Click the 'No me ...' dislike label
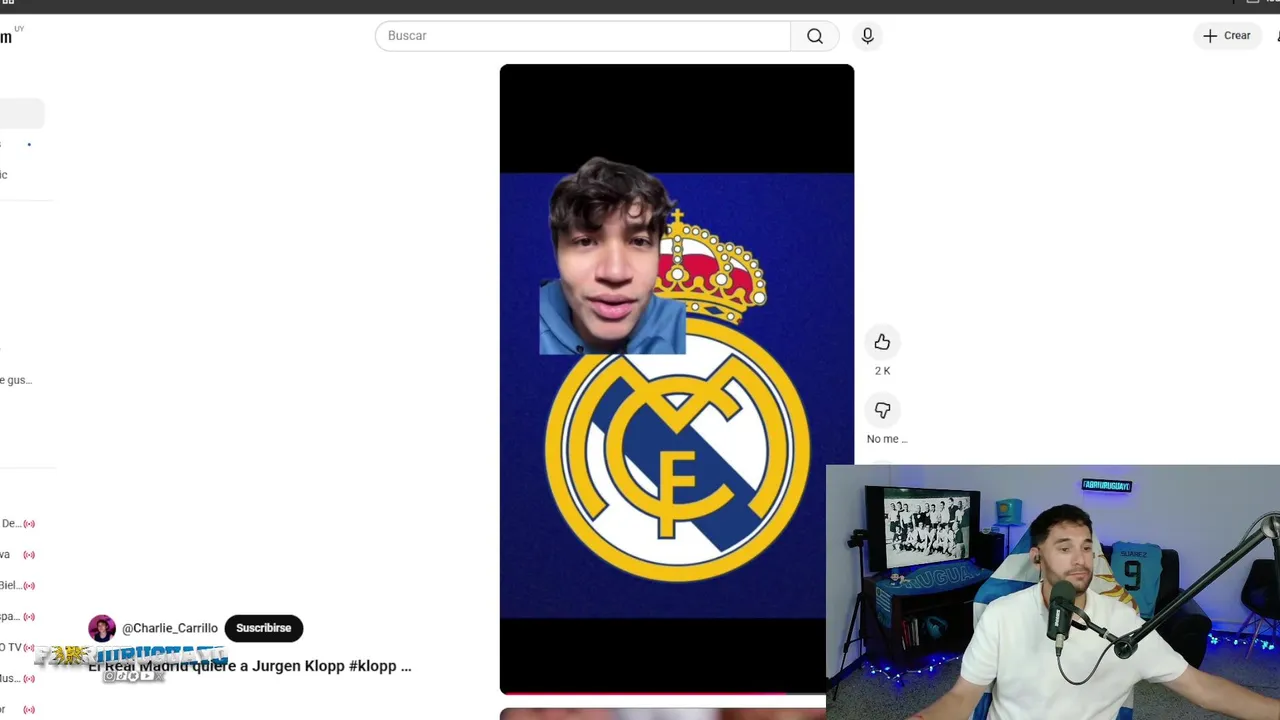The width and height of the screenshot is (1280, 720). pos(887,439)
